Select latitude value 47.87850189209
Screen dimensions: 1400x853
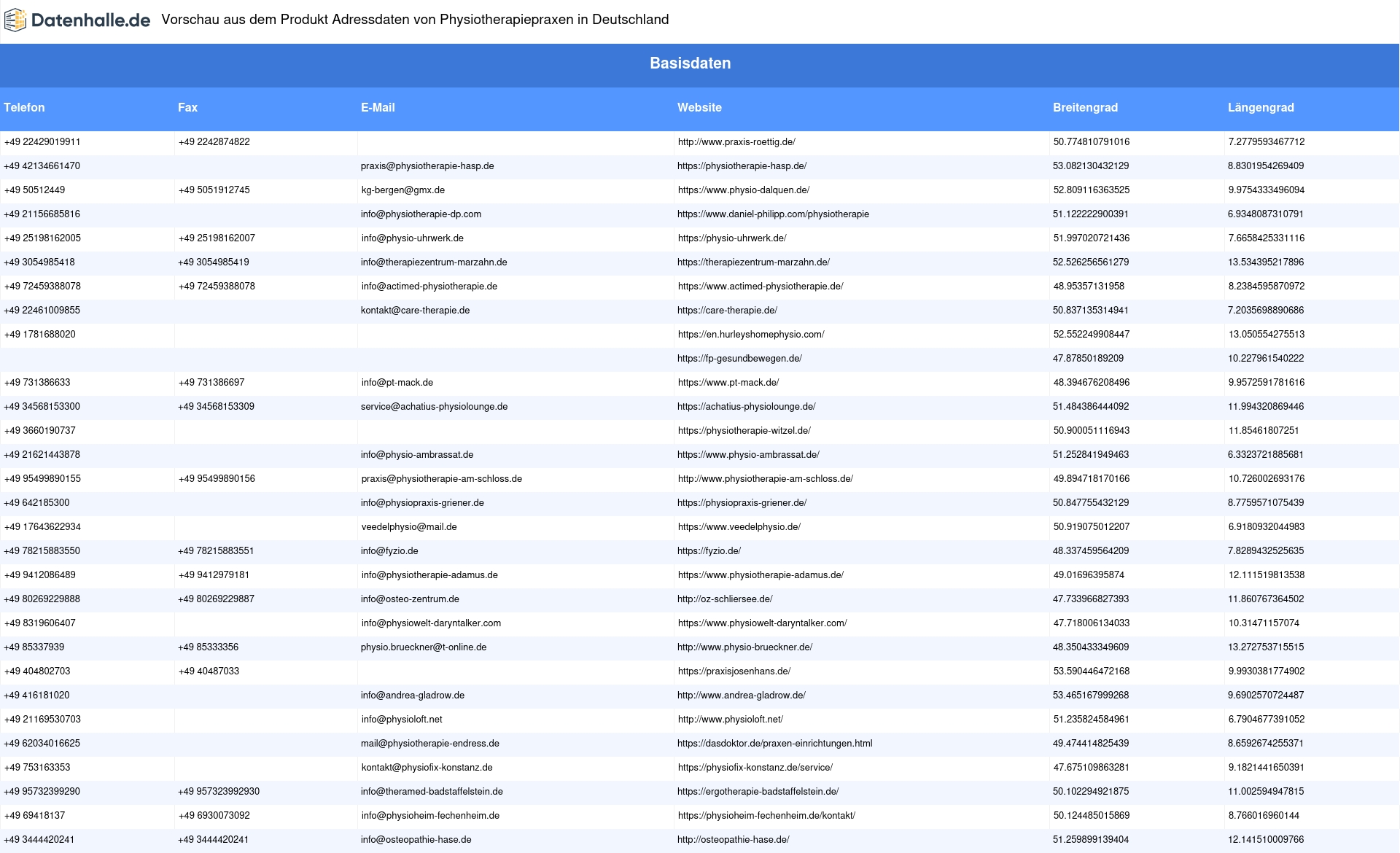pyautogui.click(x=1088, y=359)
